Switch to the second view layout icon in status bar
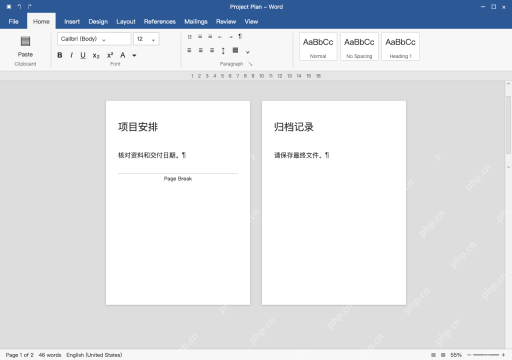This screenshot has width=512, height=360. click(x=443, y=355)
